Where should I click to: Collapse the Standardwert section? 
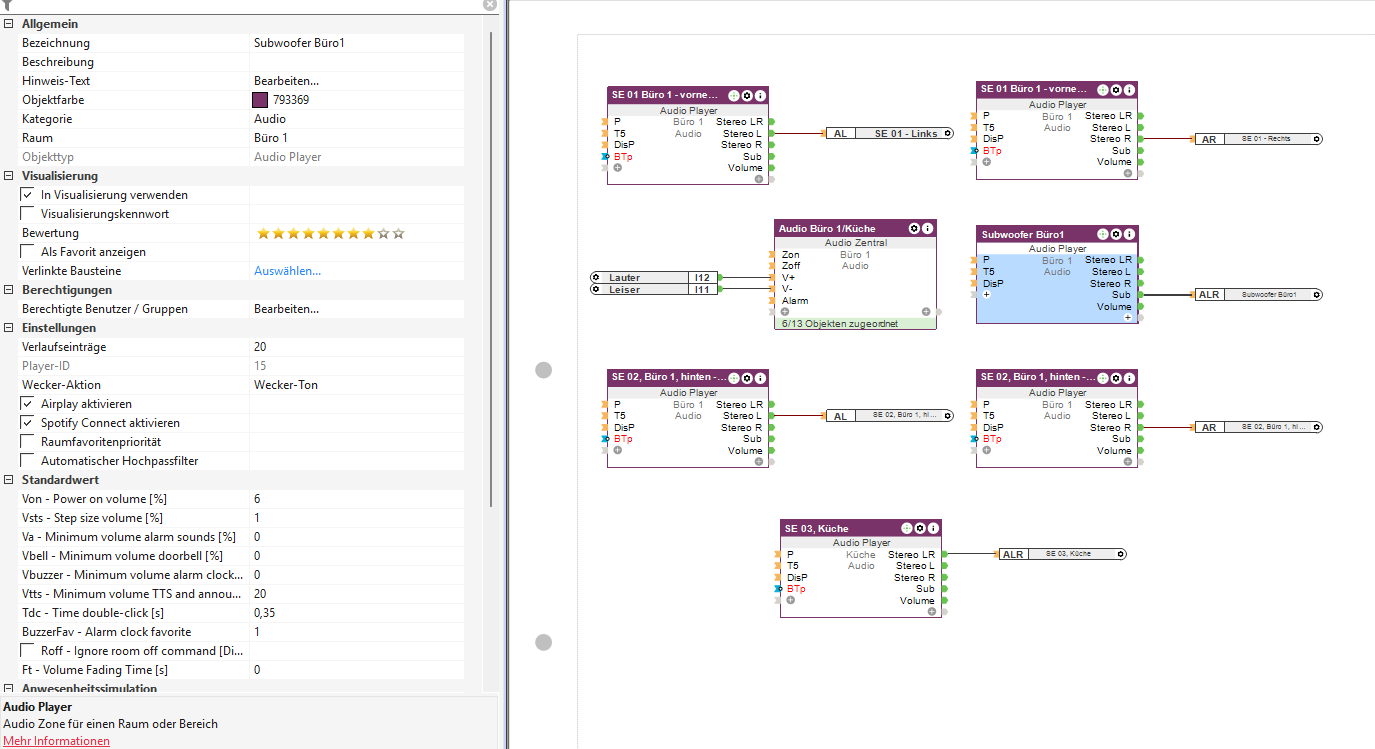[x=8, y=480]
